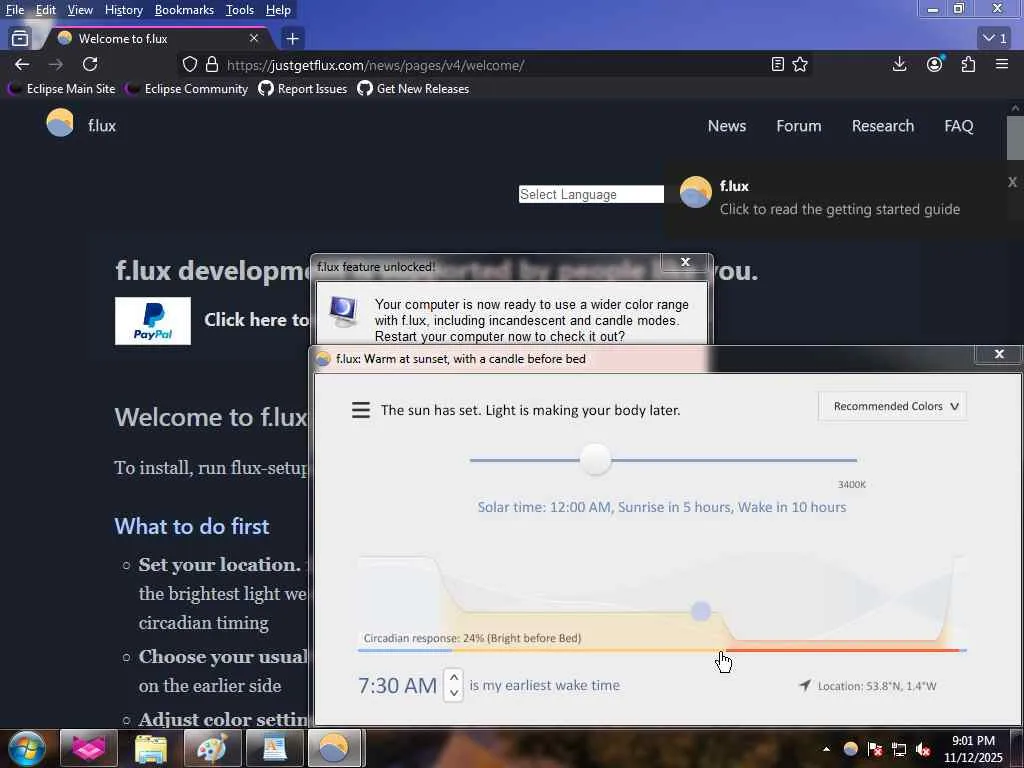Viewport: 1024px width, 768px height.
Task: Click the current time dot on graph
Action: point(701,611)
